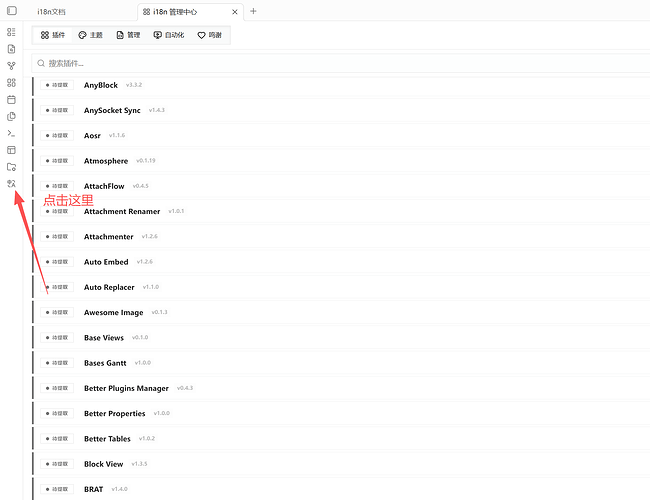Select the Auto Replacer plugin name

(109, 287)
